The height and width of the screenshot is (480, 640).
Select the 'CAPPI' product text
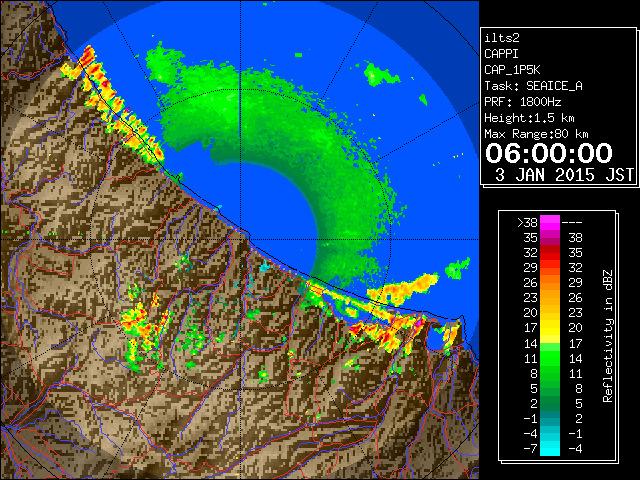(x=501, y=54)
